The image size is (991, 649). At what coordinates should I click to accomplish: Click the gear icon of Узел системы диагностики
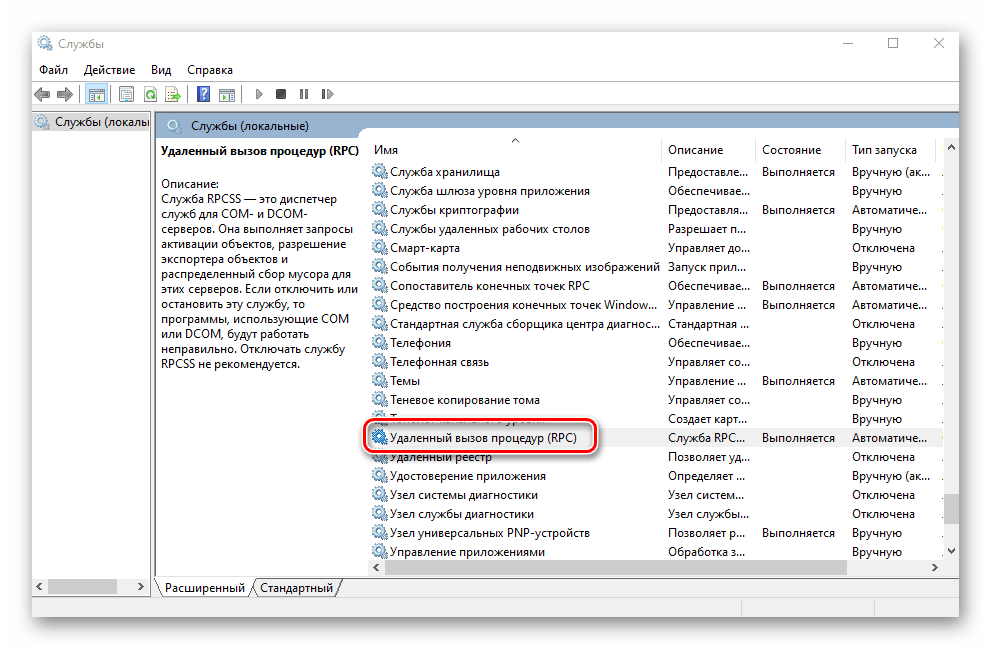click(379, 494)
